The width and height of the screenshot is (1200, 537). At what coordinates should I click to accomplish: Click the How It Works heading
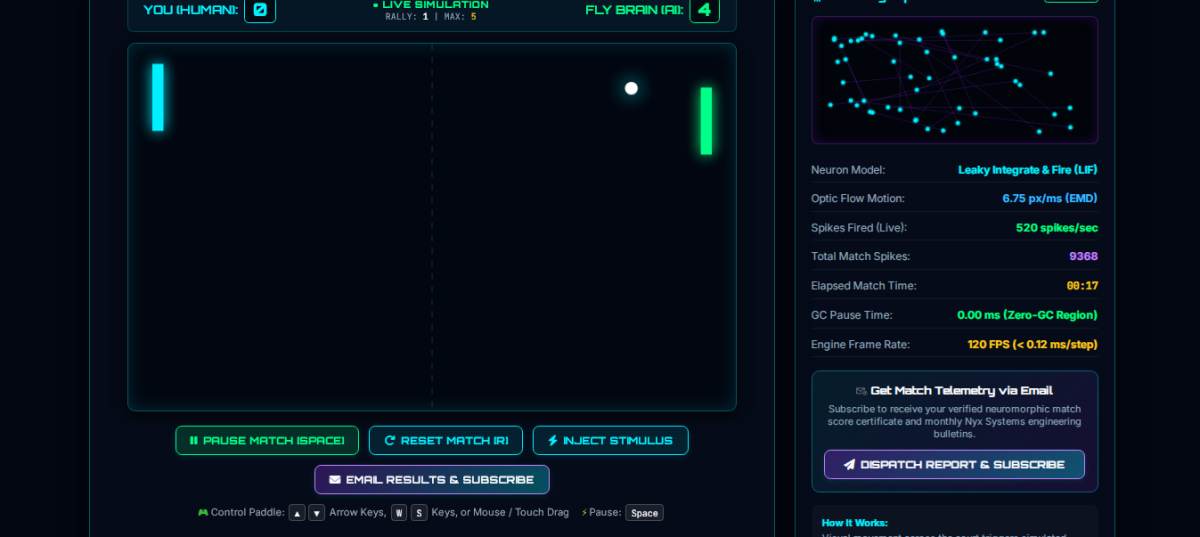(x=855, y=523)
